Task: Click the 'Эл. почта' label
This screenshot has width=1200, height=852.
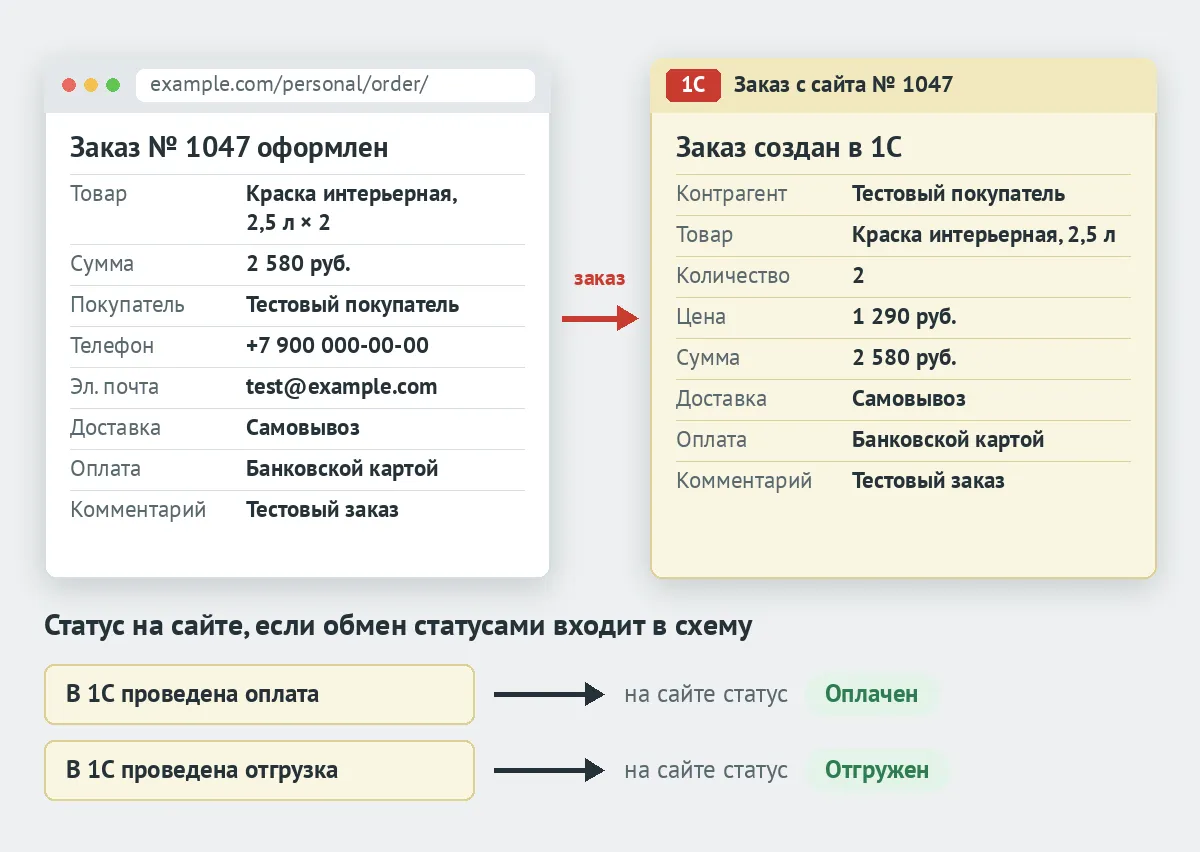Action: [114, 387]
